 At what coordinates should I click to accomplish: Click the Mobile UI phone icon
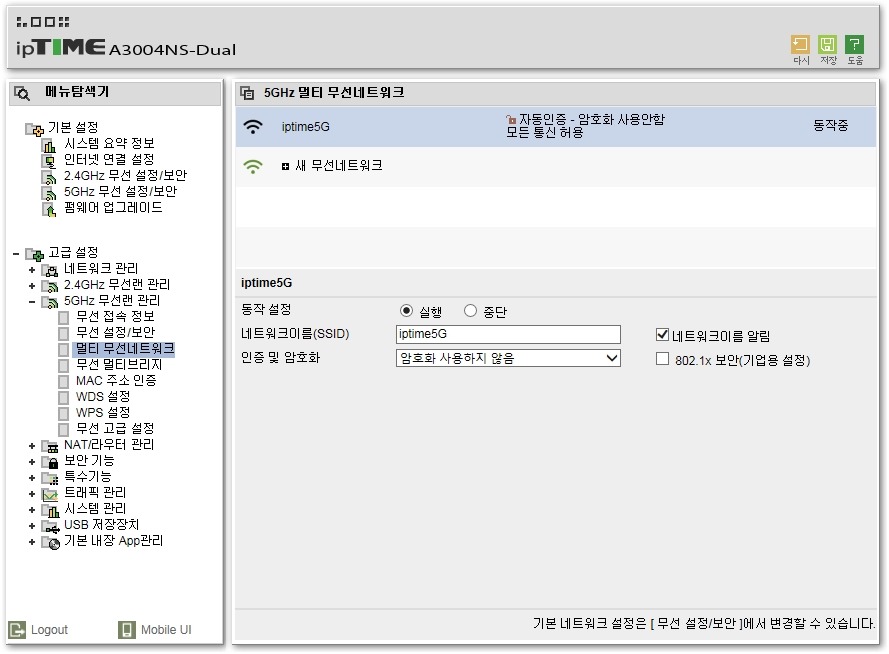tap(126, 630)
